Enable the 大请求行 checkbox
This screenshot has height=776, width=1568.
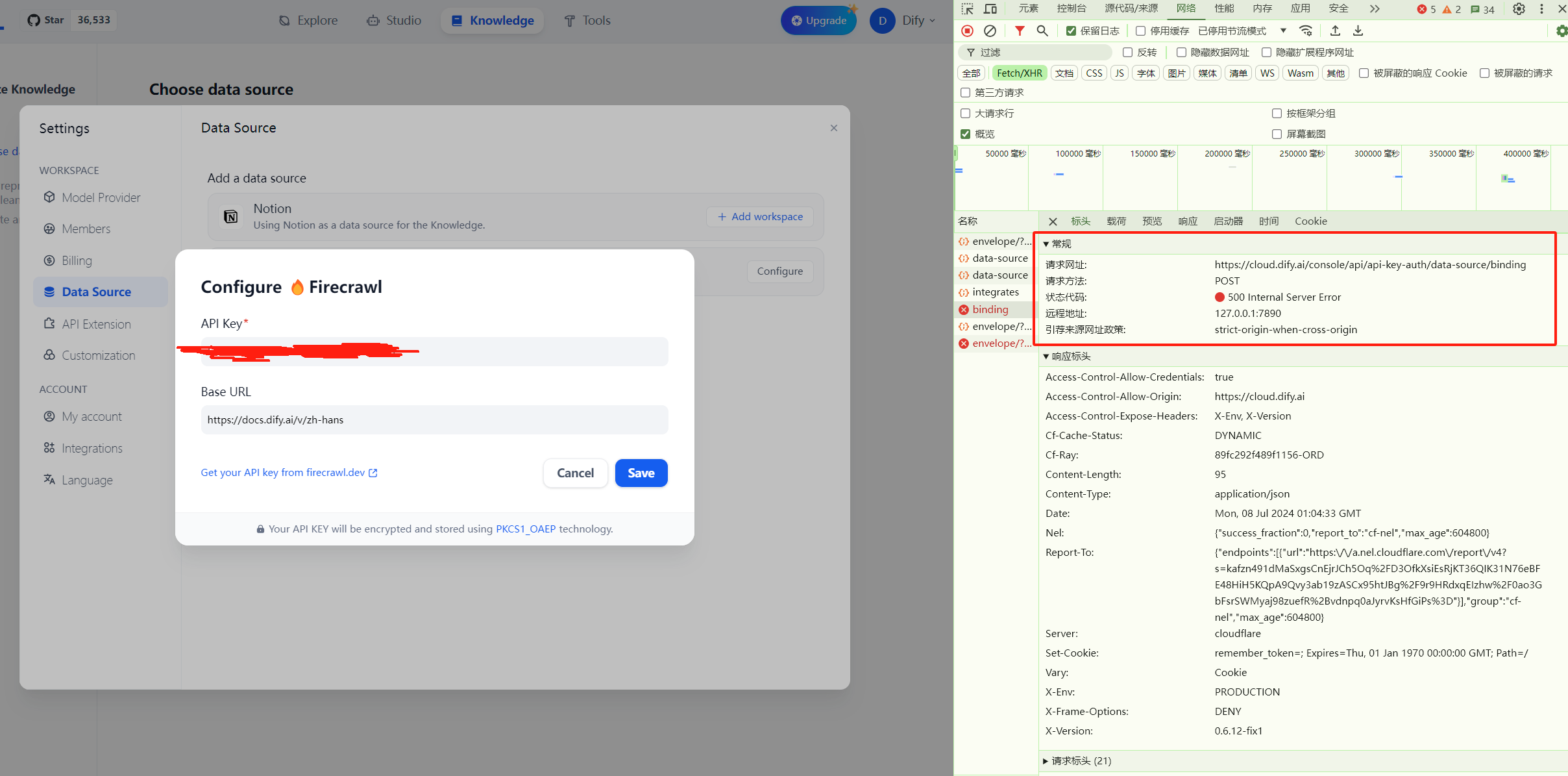(965, 113)
